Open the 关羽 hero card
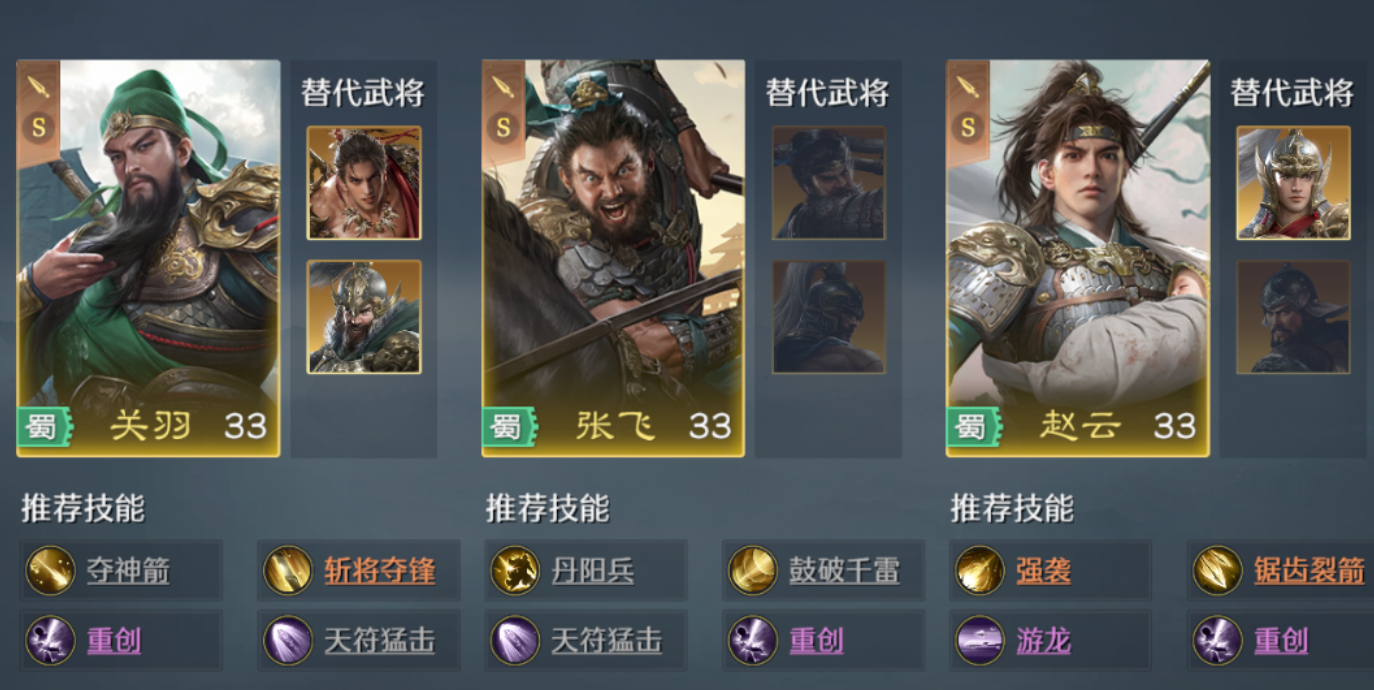1374x690 pixels. point(148,258)
